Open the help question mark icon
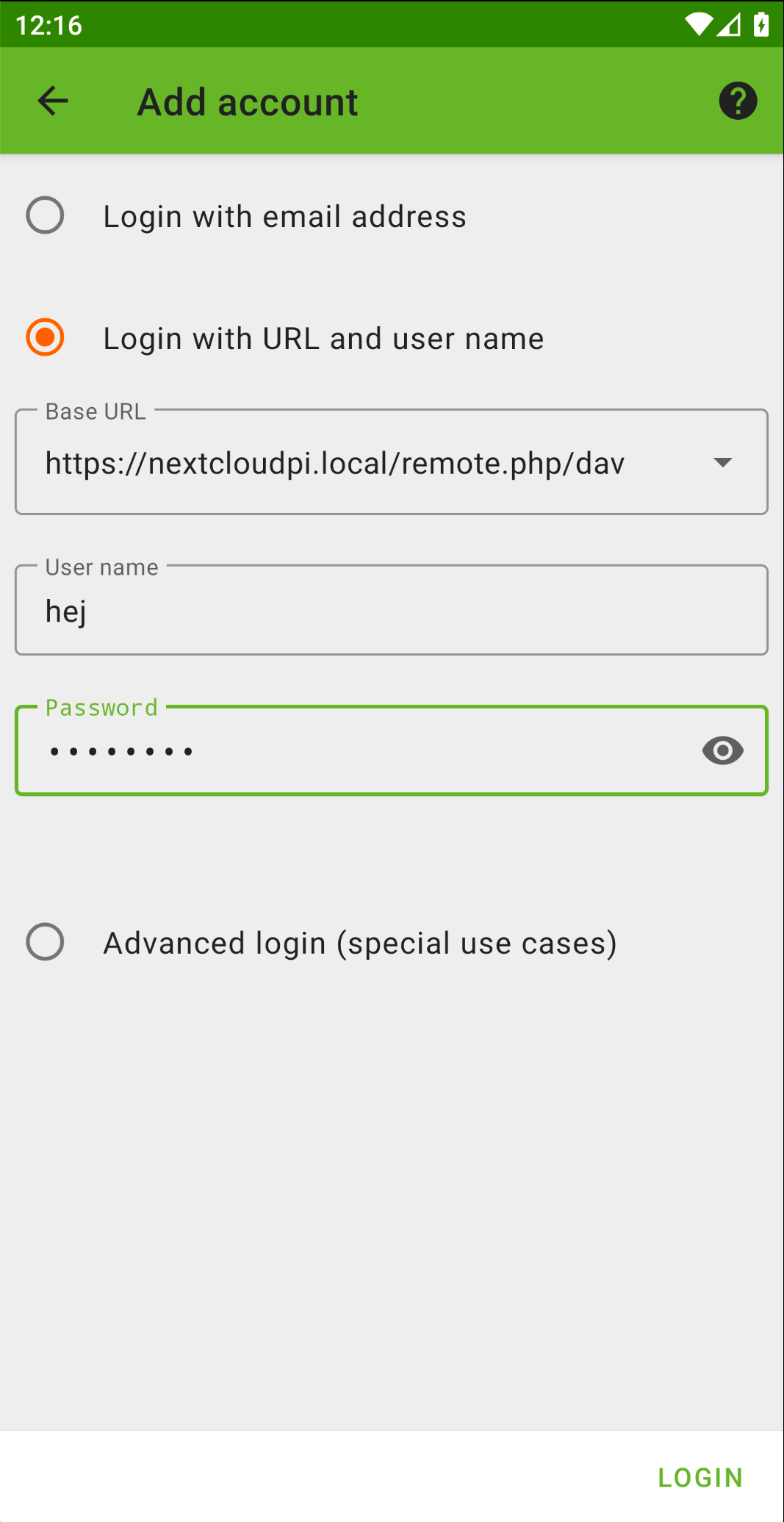This screenshot has height=1522, width=784. click(x=738, y=101)
